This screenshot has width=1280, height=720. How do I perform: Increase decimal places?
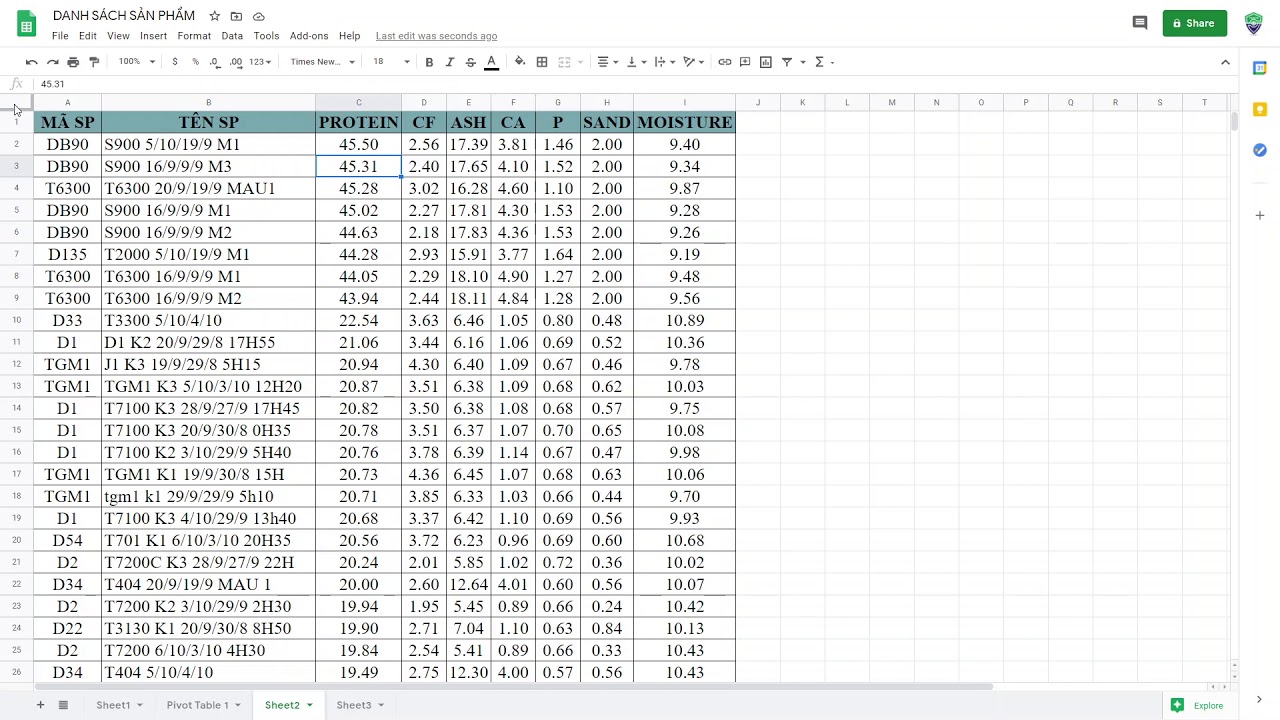coord(236,62)
